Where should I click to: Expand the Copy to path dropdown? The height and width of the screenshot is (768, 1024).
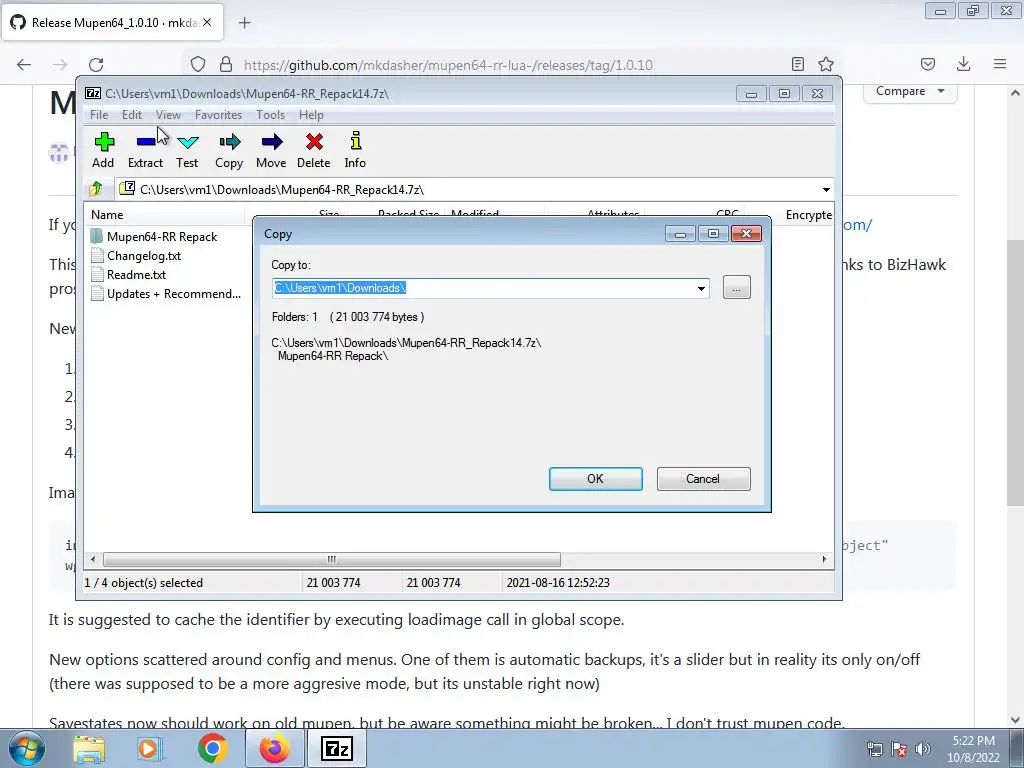(x=701, y=289)
